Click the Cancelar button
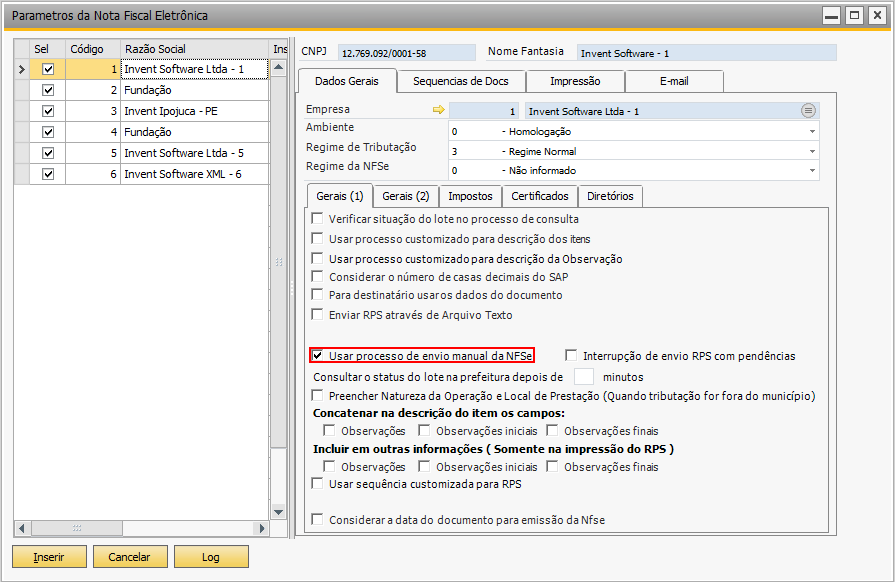The image size is (895, 582). [x=130, y=557]
